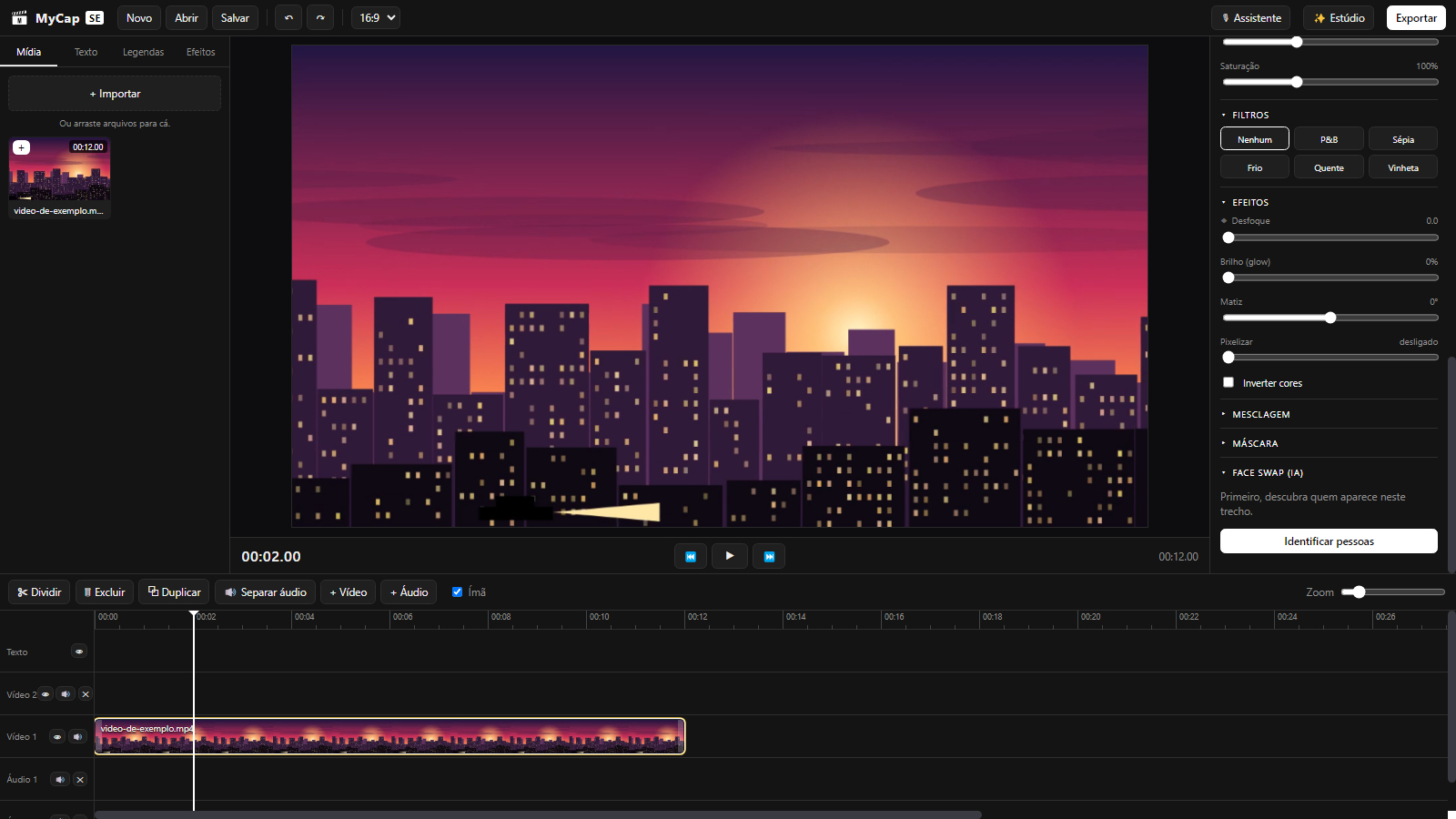
Task: Detach audio with Separar áudio
Action: click(266, 592)
